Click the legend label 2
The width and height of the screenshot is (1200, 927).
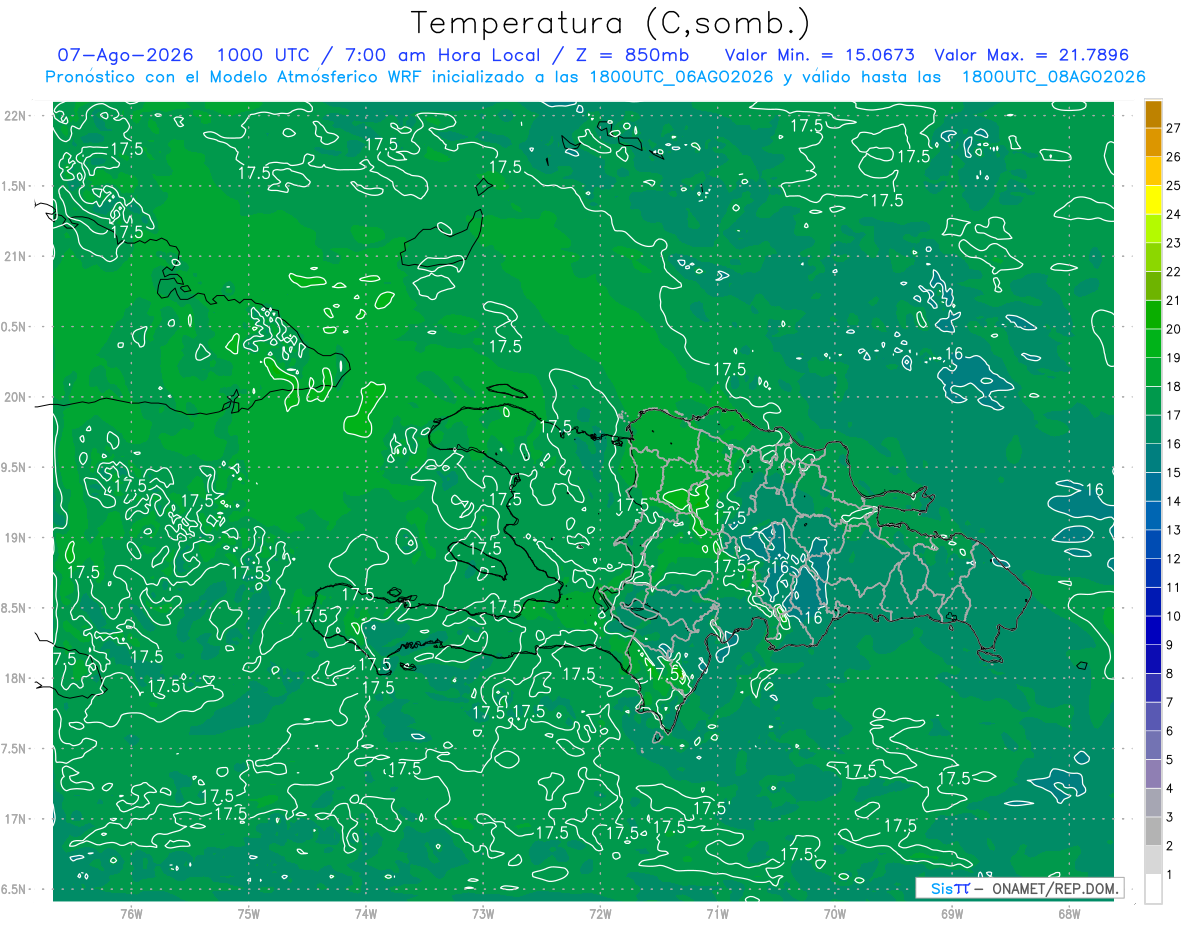point(1169,847)
